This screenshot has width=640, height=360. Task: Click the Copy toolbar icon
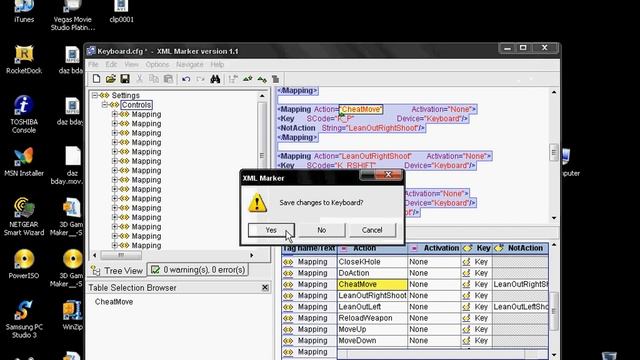[154, 79]
